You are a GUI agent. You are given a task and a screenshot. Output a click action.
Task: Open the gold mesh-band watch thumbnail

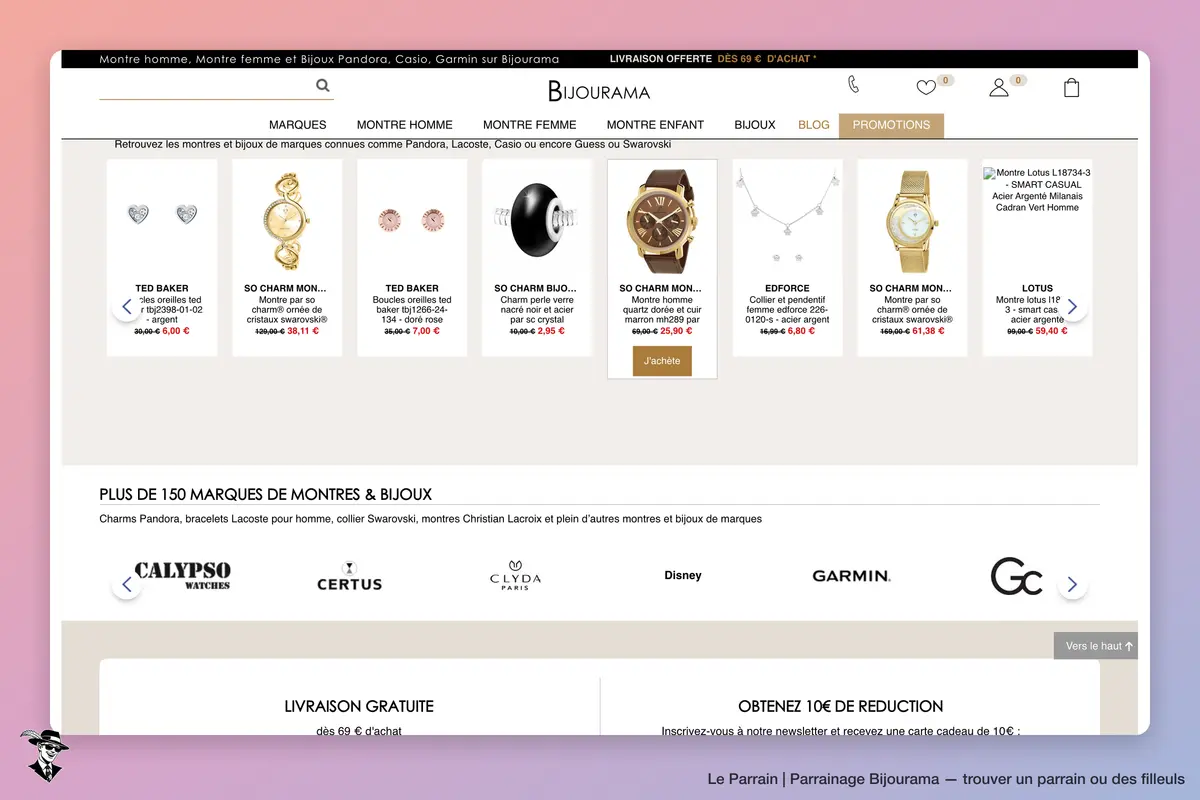click(912, 219)
